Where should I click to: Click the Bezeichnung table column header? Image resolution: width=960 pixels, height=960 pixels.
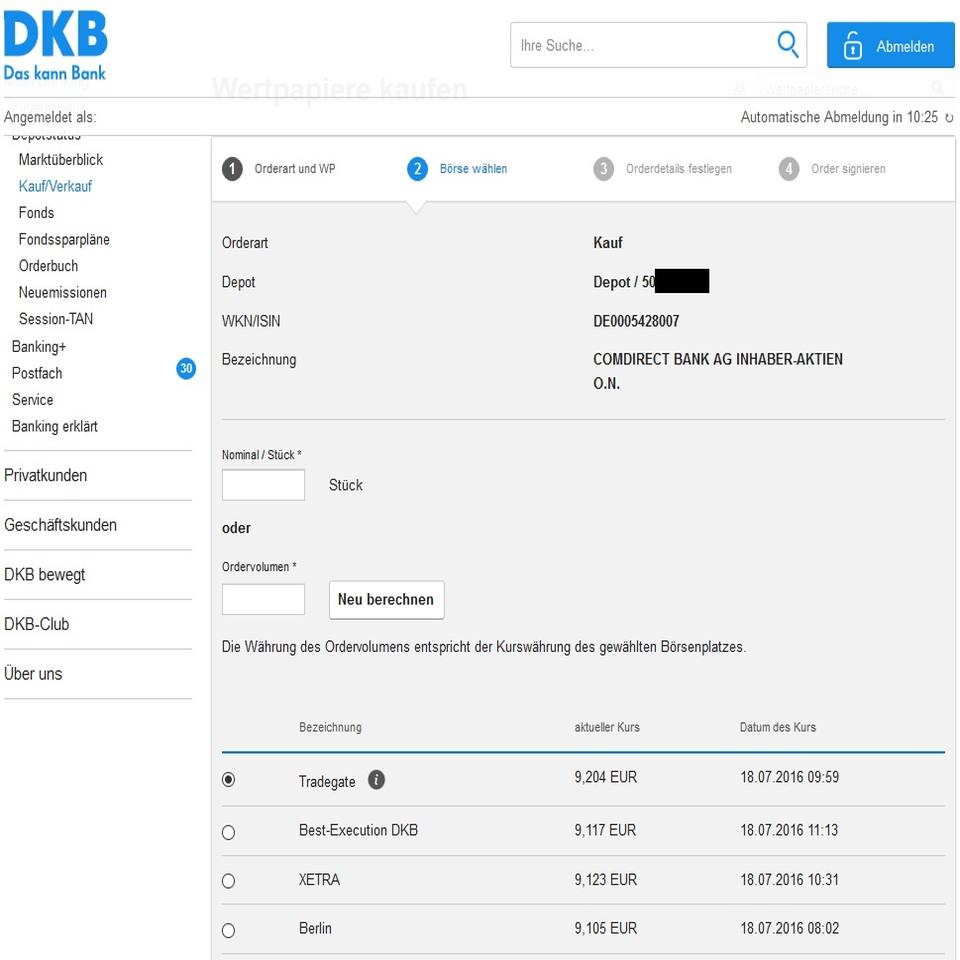[330, 727]
